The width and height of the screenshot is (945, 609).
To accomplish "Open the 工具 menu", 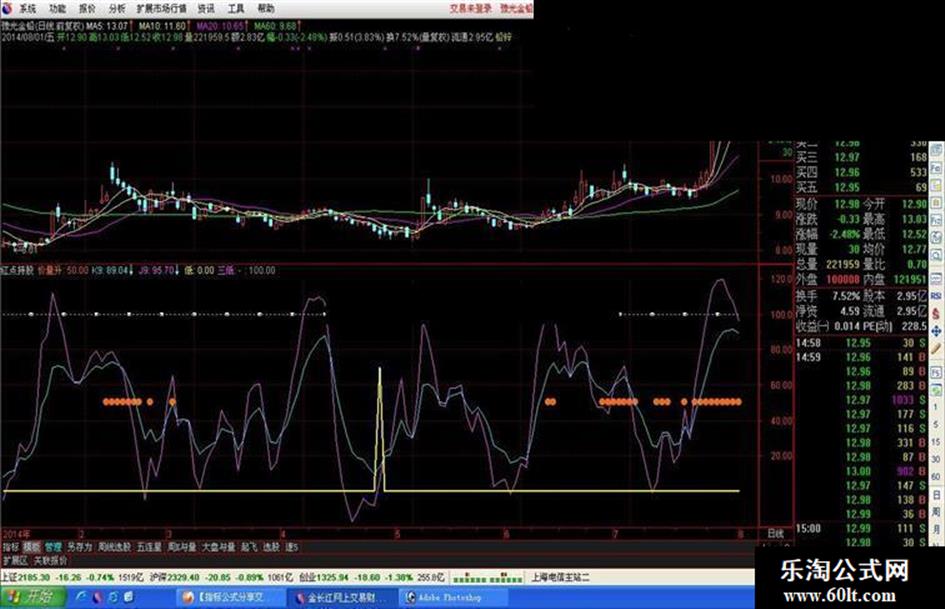I will click(x=236, y=8).
